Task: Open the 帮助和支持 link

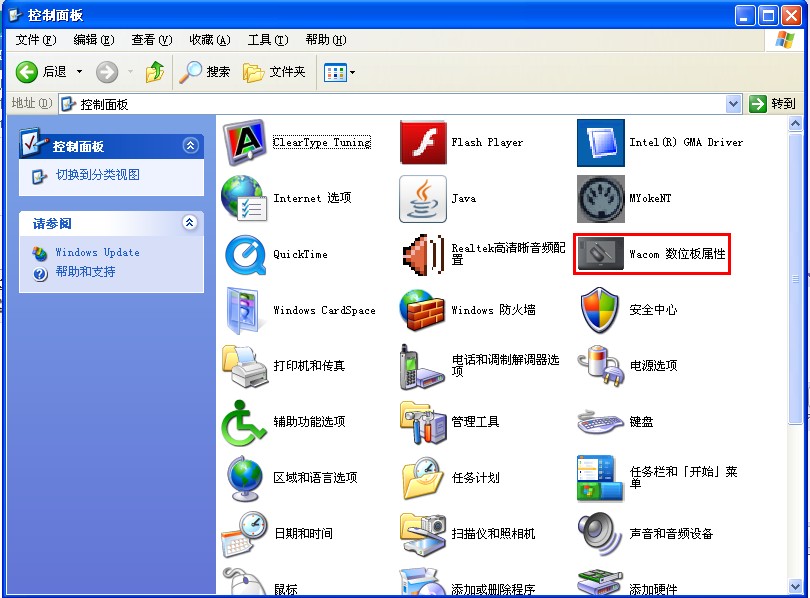Action: point(85,272)
